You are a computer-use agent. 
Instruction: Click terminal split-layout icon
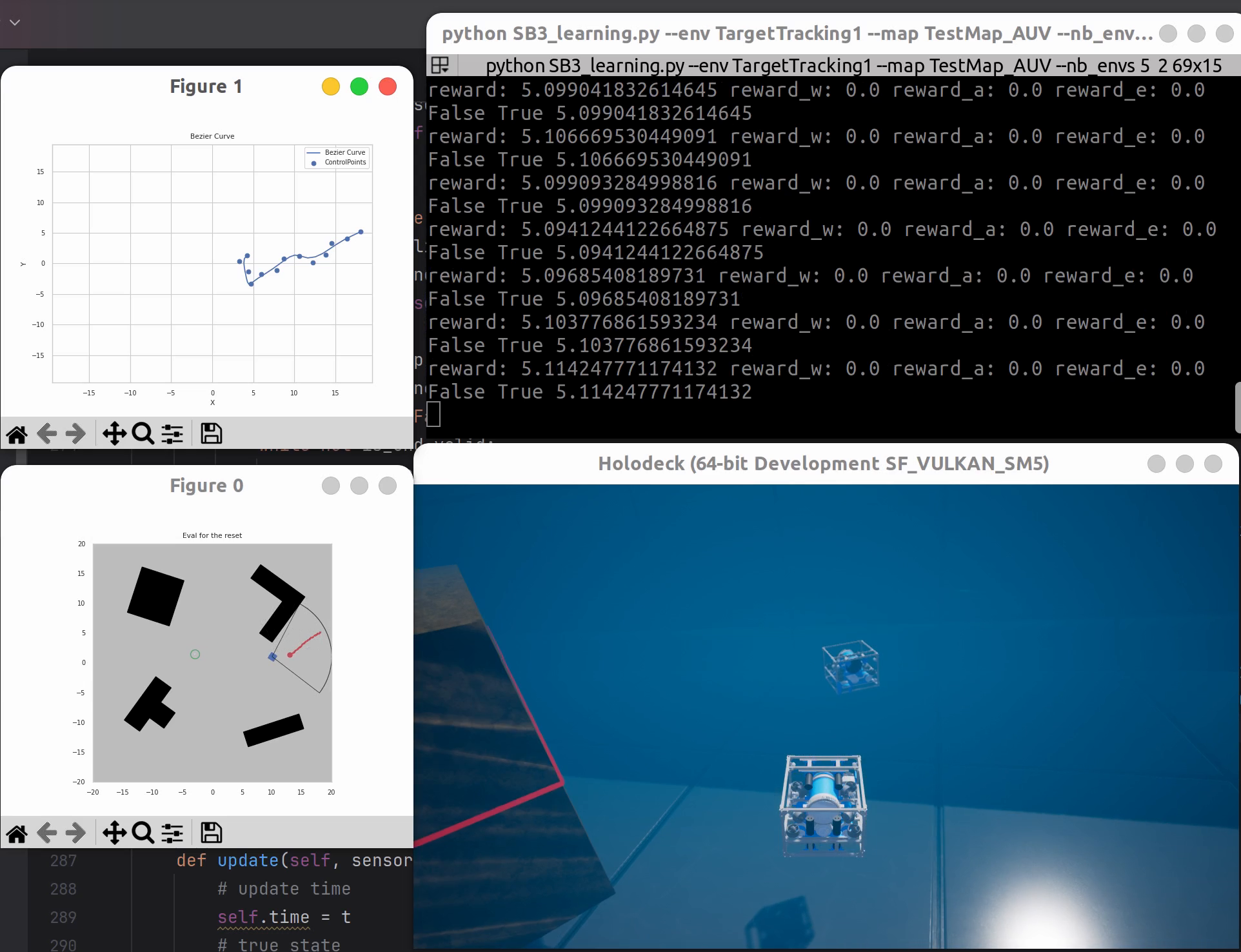point(441,65)
